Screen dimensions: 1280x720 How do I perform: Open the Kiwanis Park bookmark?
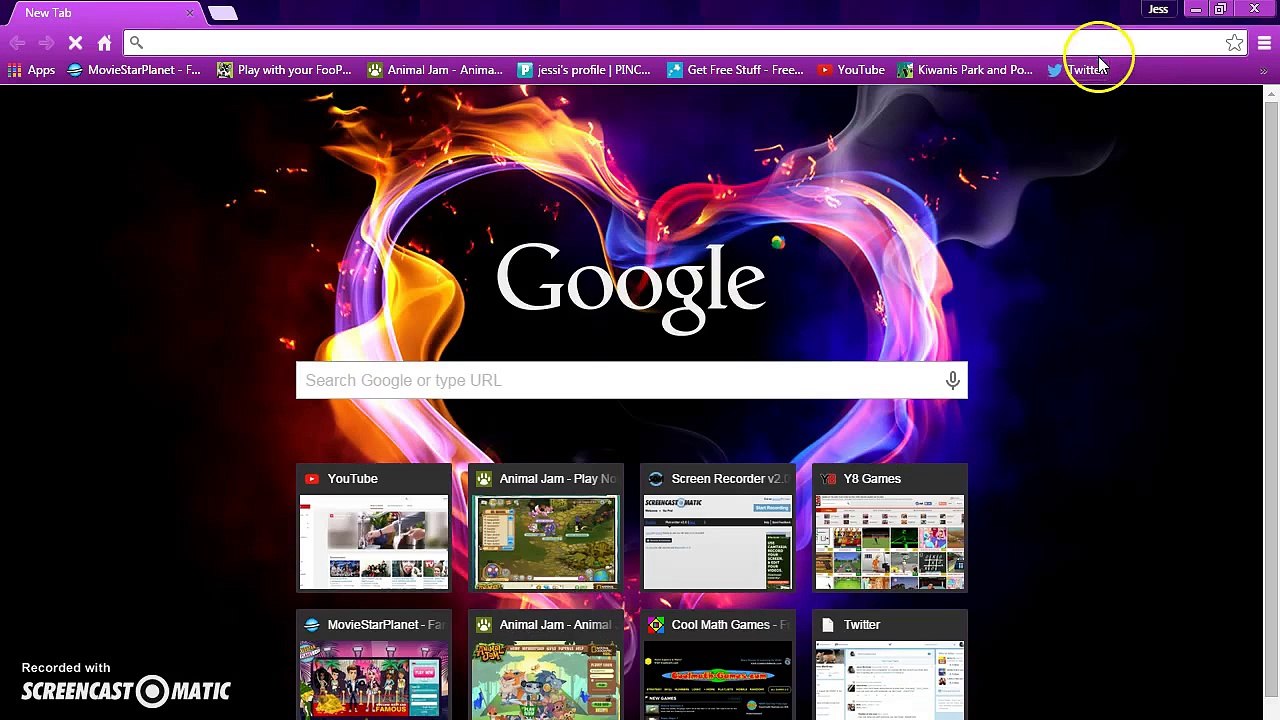point(965,70)
